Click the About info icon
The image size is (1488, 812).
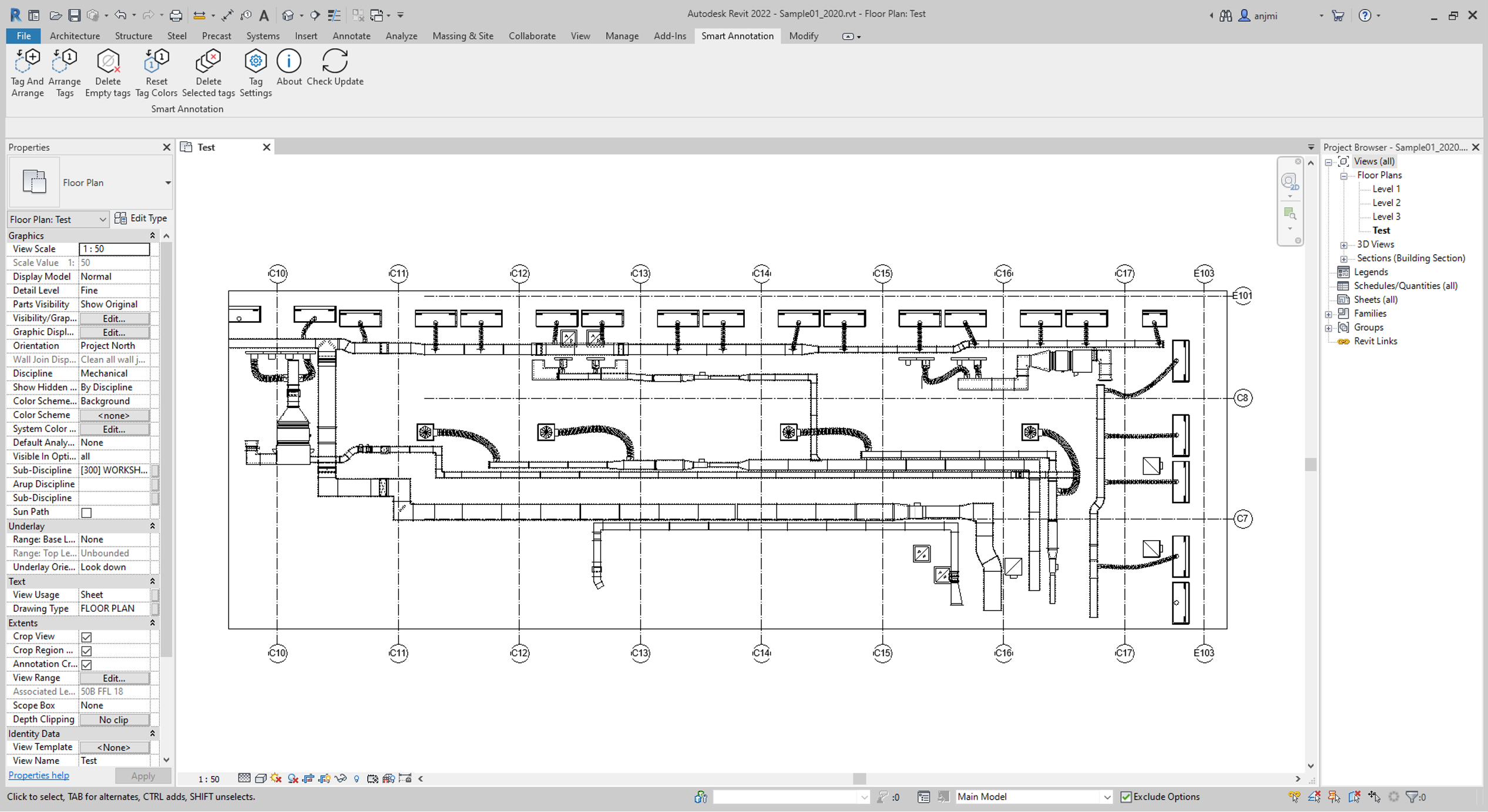[x=289, y=61]
